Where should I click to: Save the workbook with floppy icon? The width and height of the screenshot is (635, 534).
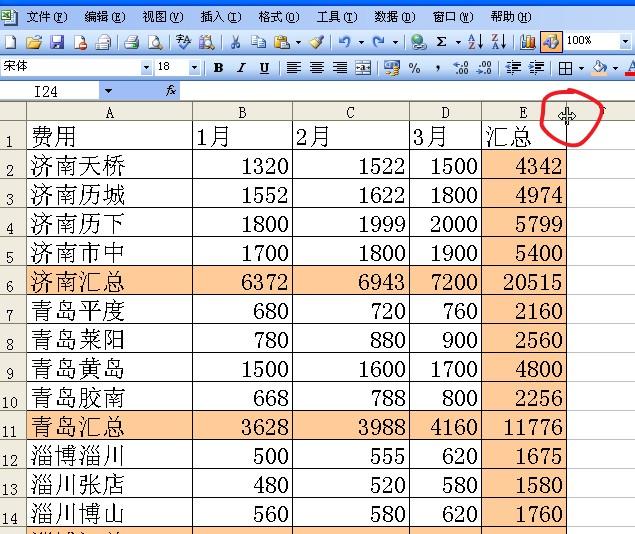coord(57,42)
